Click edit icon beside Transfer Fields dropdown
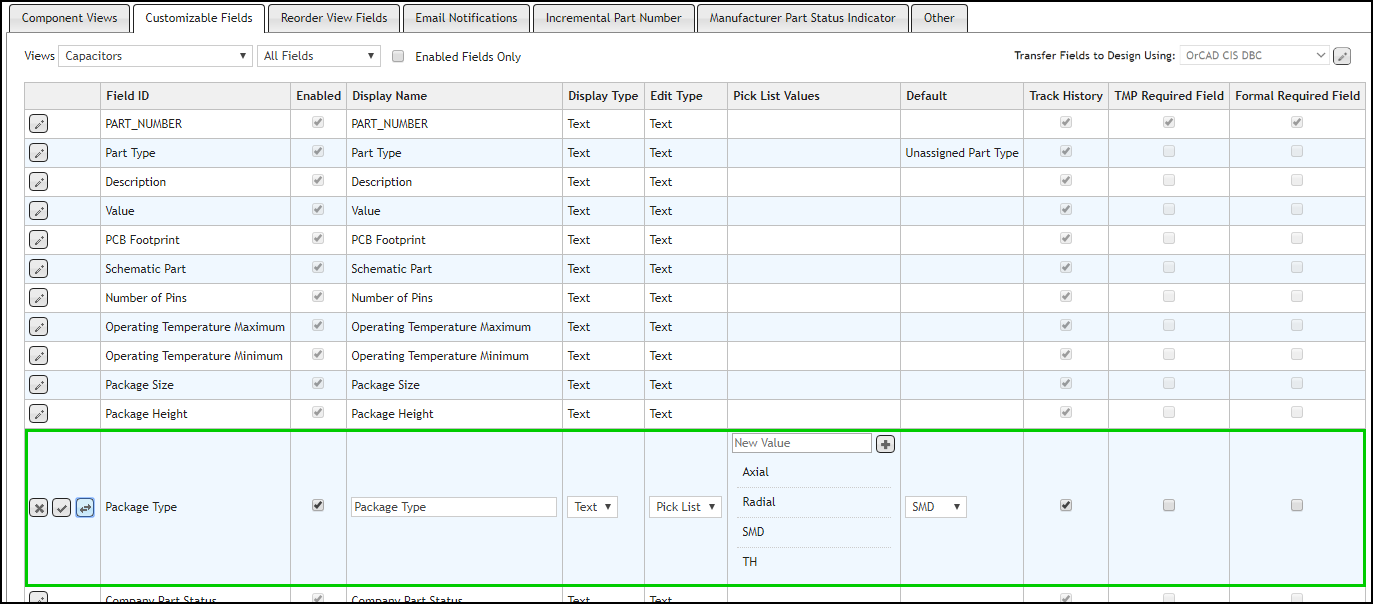The image size is (1373, 604). click(x=1342, y=56)
